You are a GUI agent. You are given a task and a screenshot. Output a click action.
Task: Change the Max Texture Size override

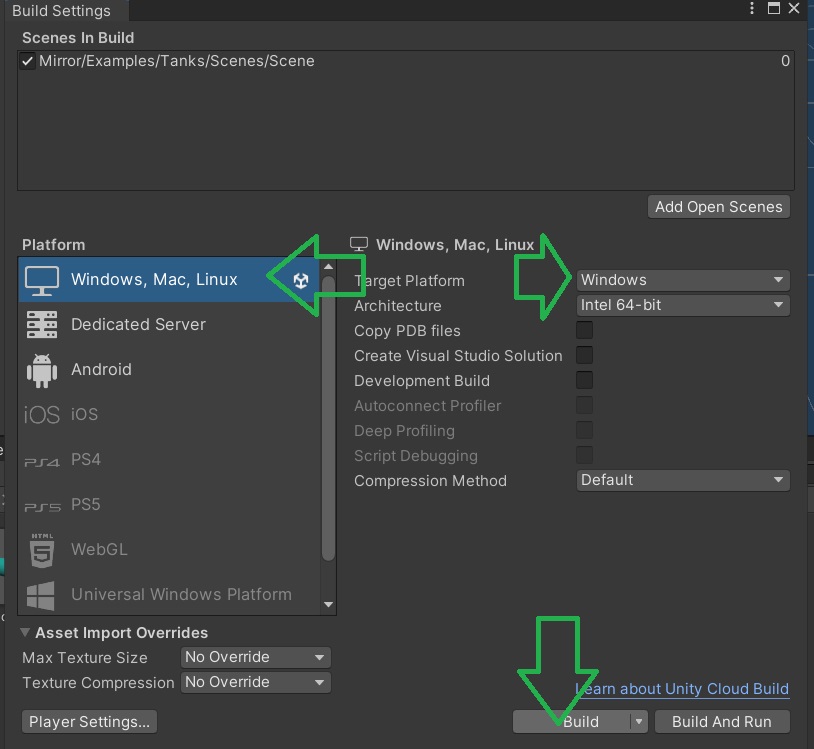point(255,657)
